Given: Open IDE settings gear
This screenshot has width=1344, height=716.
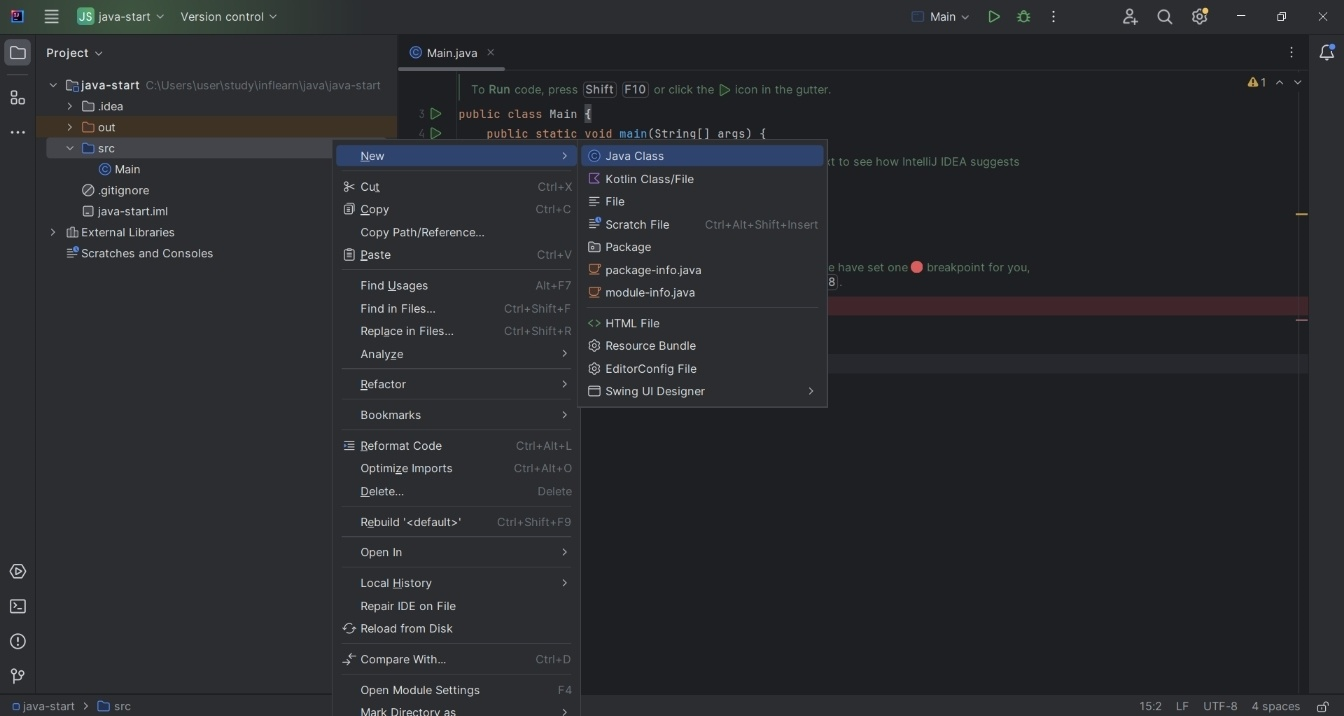Looking at the screenshot, I should (1200, 17).
